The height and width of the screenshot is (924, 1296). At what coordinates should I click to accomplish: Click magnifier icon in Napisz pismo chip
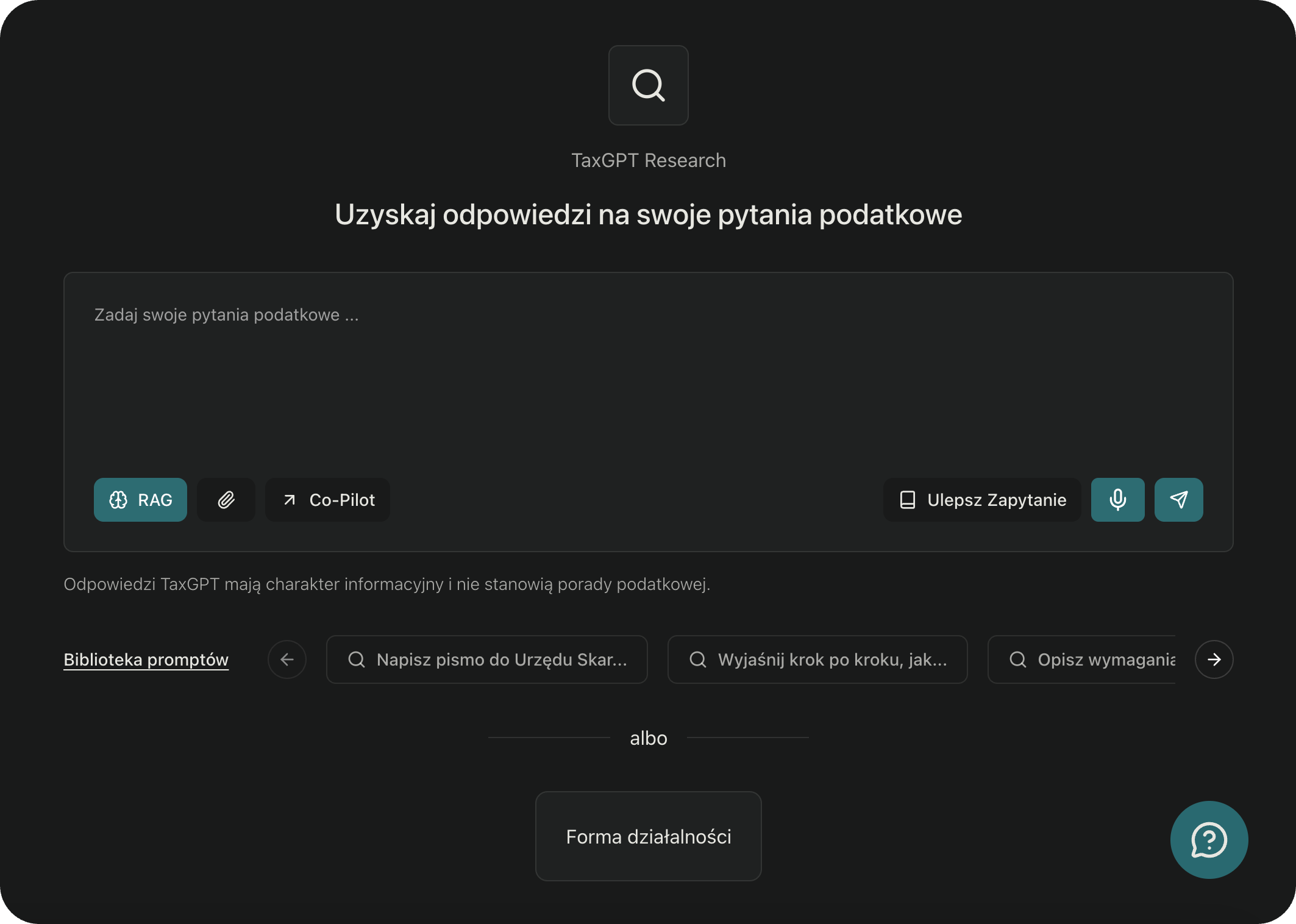356,659
